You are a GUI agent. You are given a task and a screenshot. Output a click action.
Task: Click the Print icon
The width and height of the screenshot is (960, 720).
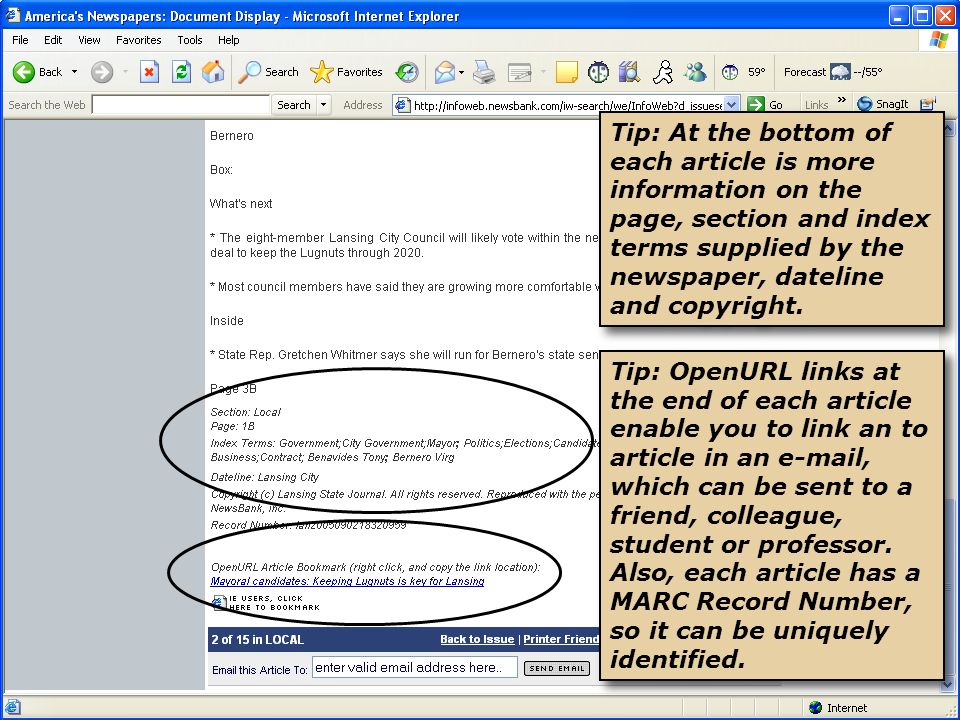[x=484, y=72]
